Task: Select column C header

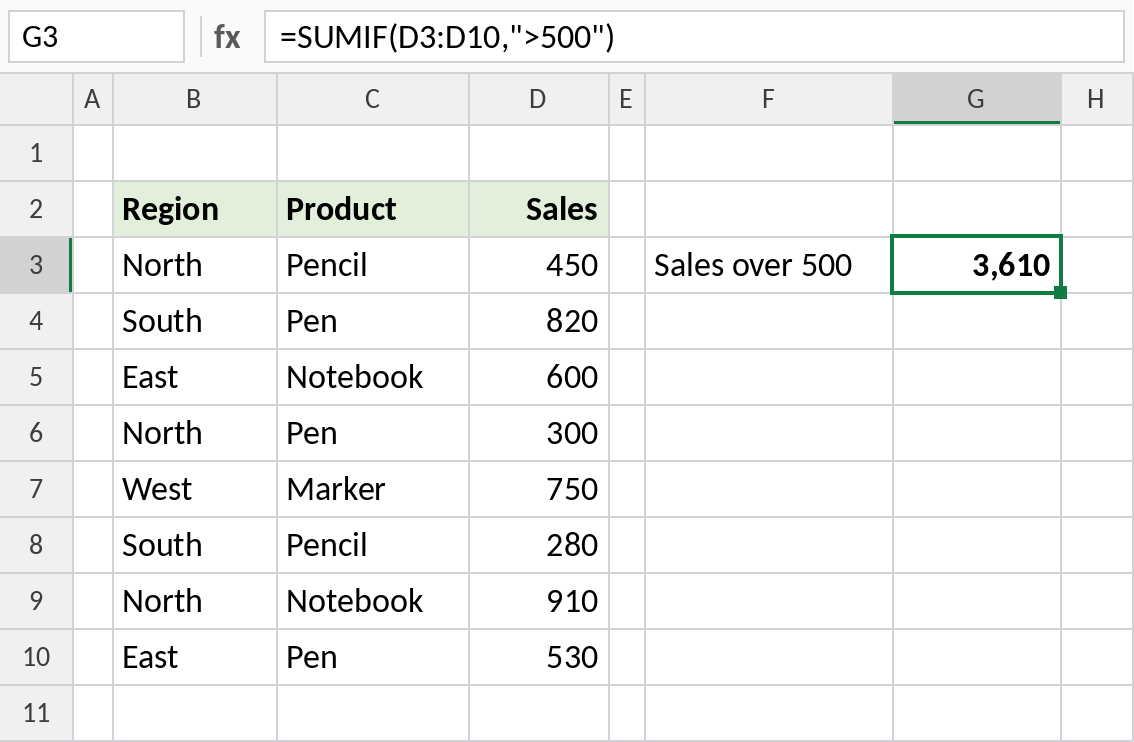Action: (373, 99)
